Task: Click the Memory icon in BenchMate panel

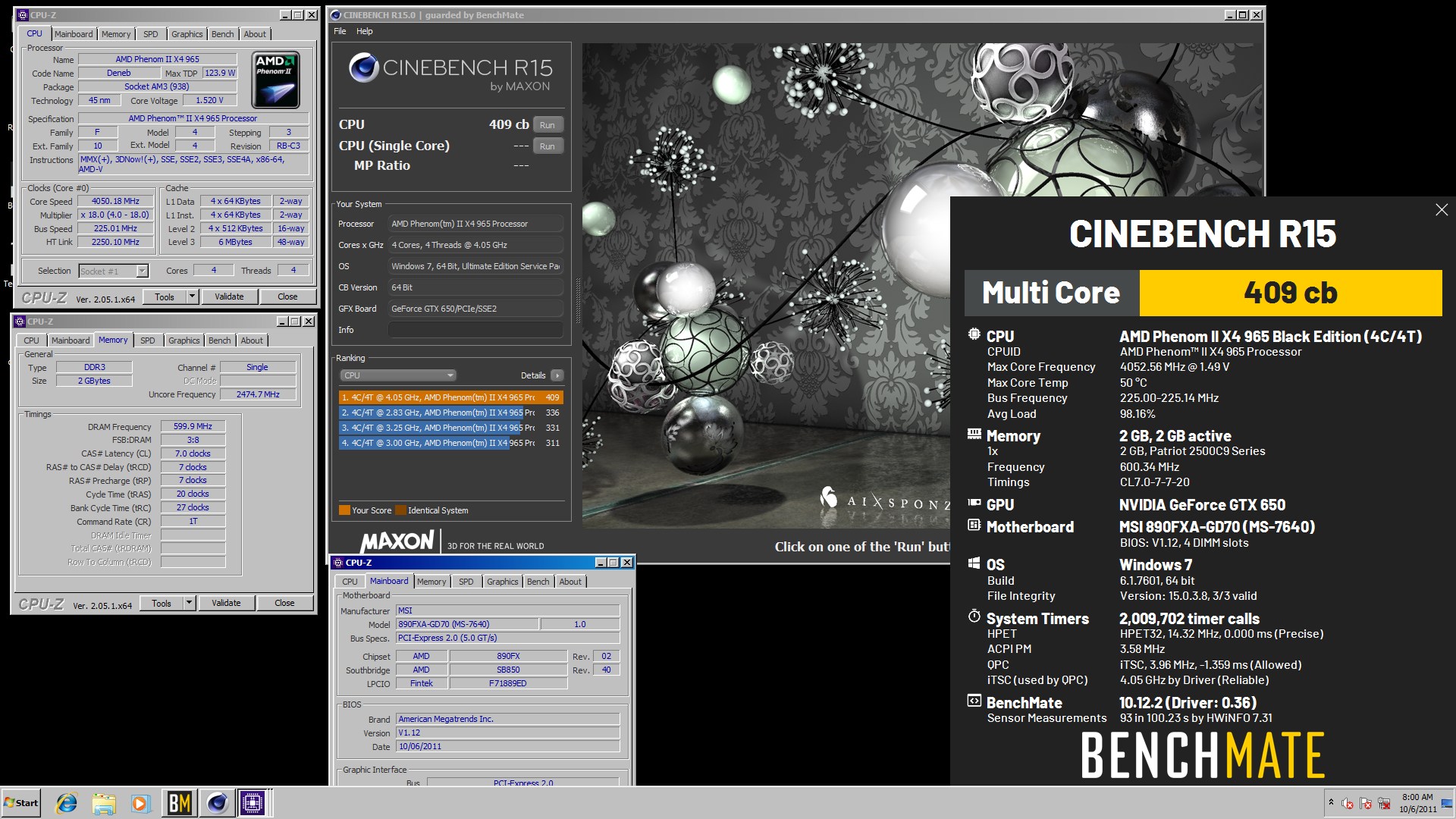Action: pyautogui.click(x=974, y=435)
